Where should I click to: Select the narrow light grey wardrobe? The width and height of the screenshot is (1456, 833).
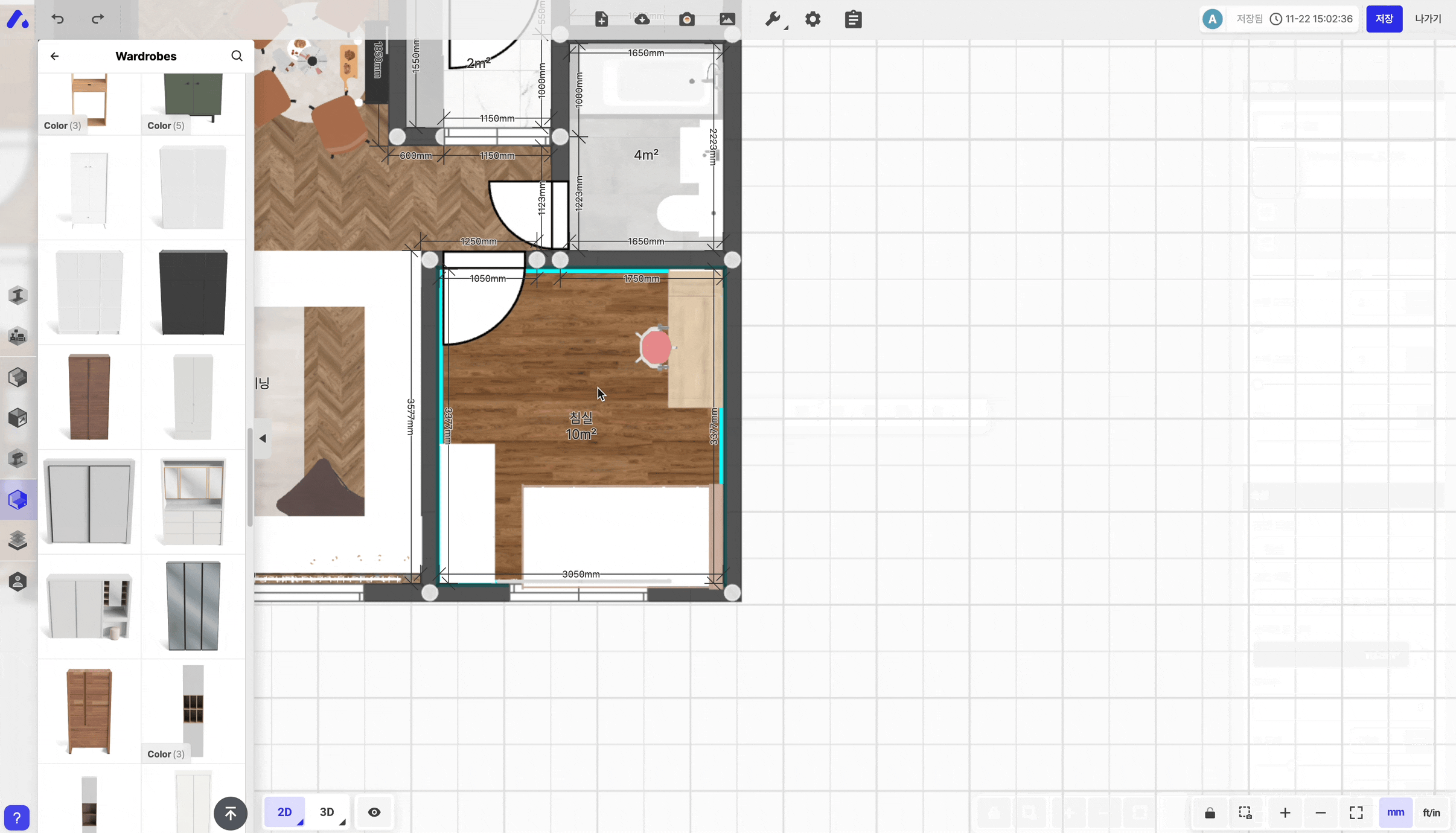(x=193, y=397)
